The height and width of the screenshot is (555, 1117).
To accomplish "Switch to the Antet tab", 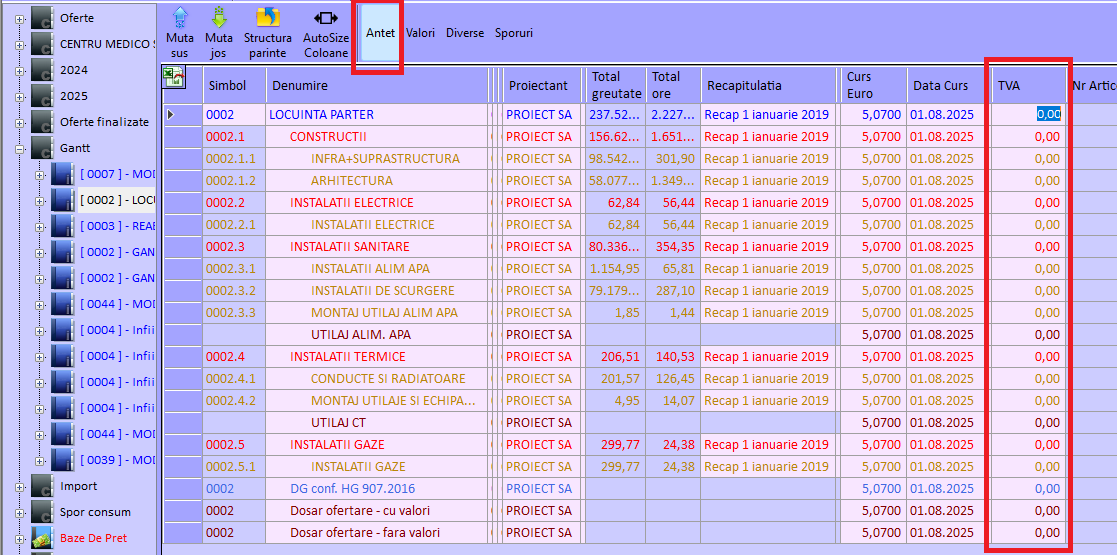I will [x=380, y=33].
